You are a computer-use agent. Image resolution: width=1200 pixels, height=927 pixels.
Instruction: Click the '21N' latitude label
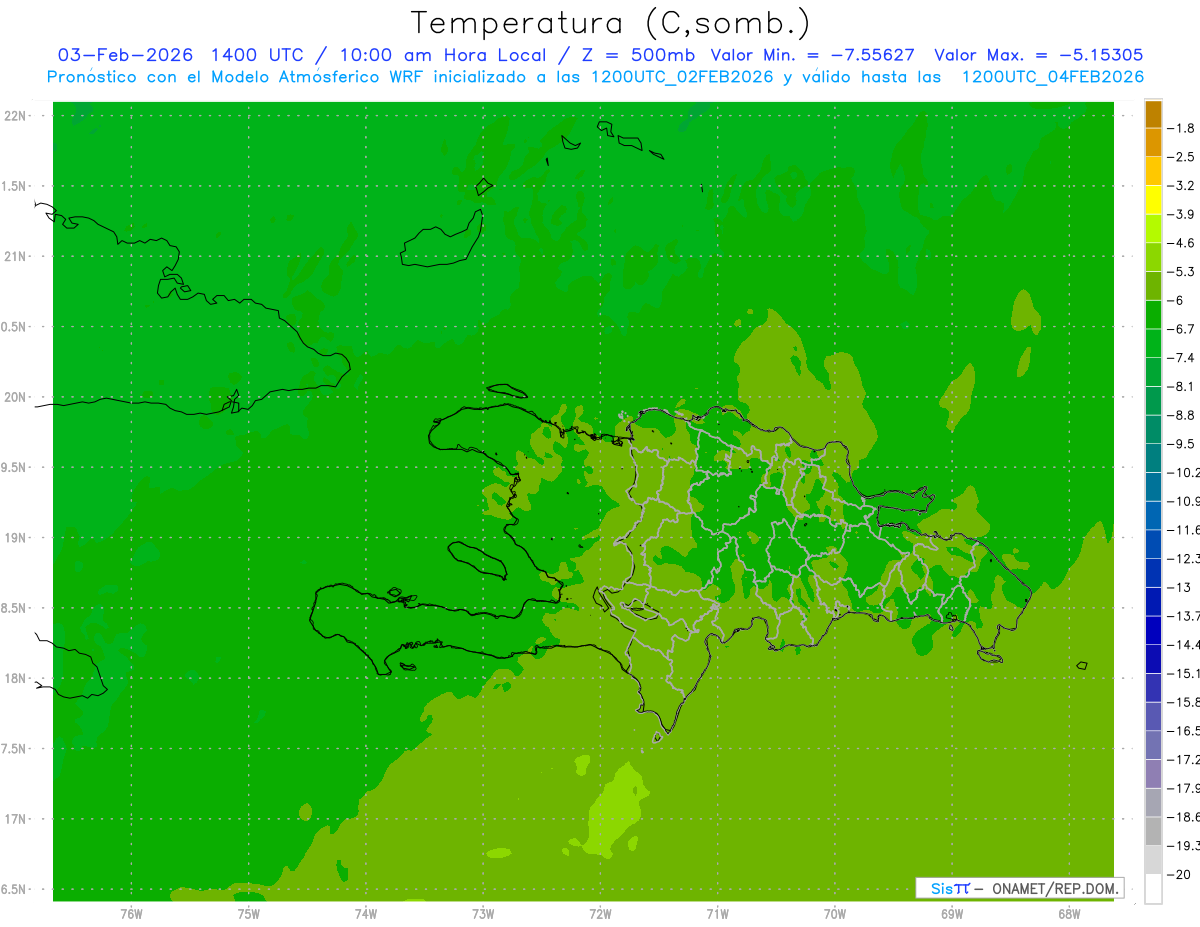click(17, 256)
